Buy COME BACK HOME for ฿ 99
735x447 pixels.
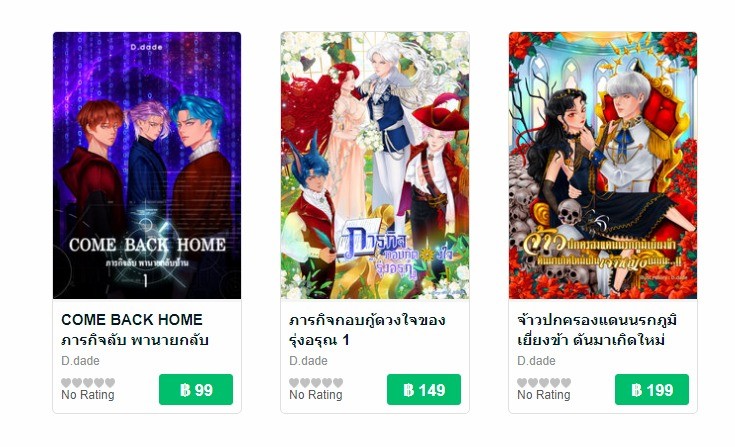pos(196,389)
